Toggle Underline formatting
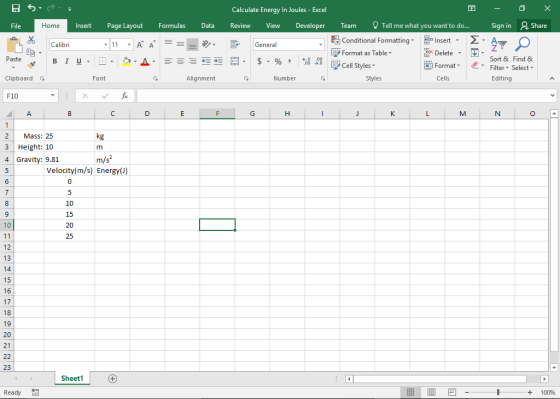Screen dimensions: 560x399 click(x=79, y=61)
